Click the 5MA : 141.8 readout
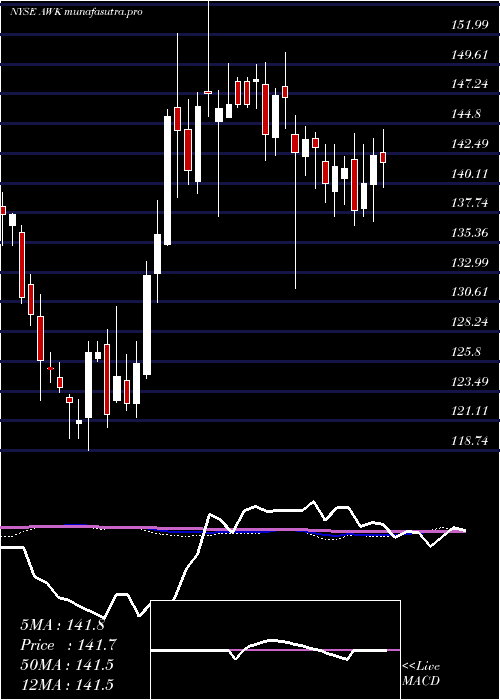The width and height of the screenshot is (500, 700). (62, 625)
